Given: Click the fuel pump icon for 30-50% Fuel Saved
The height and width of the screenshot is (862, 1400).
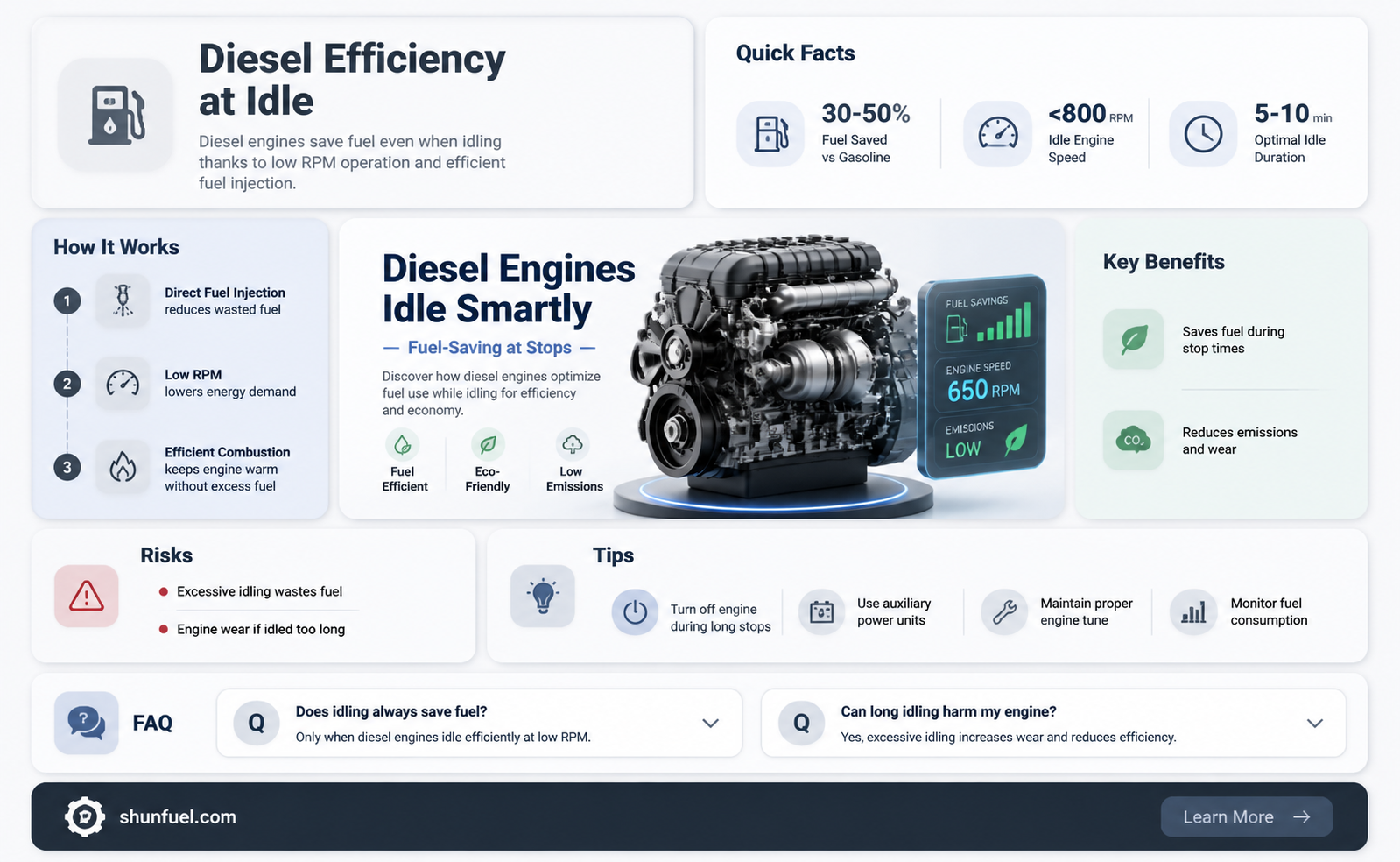Looking at the screenshot, I should coord(770,134).
